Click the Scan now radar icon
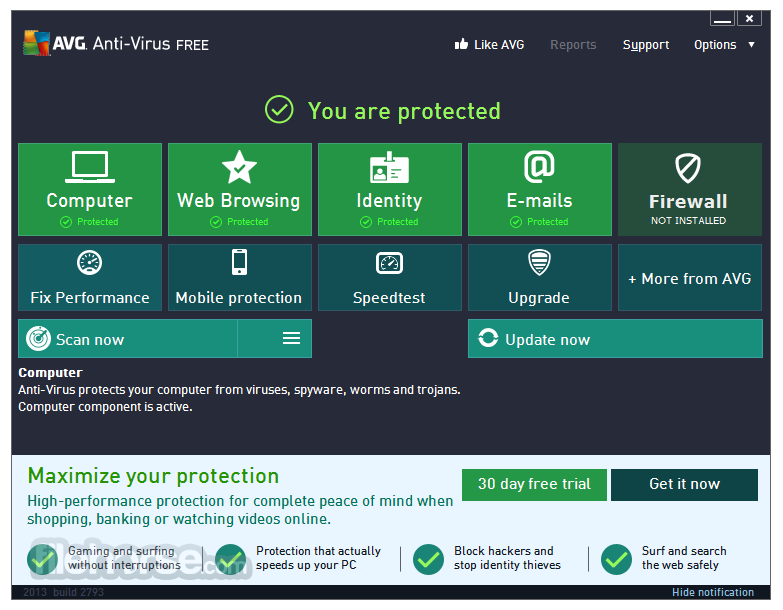783x610 pixels. (x=38, y=338)
